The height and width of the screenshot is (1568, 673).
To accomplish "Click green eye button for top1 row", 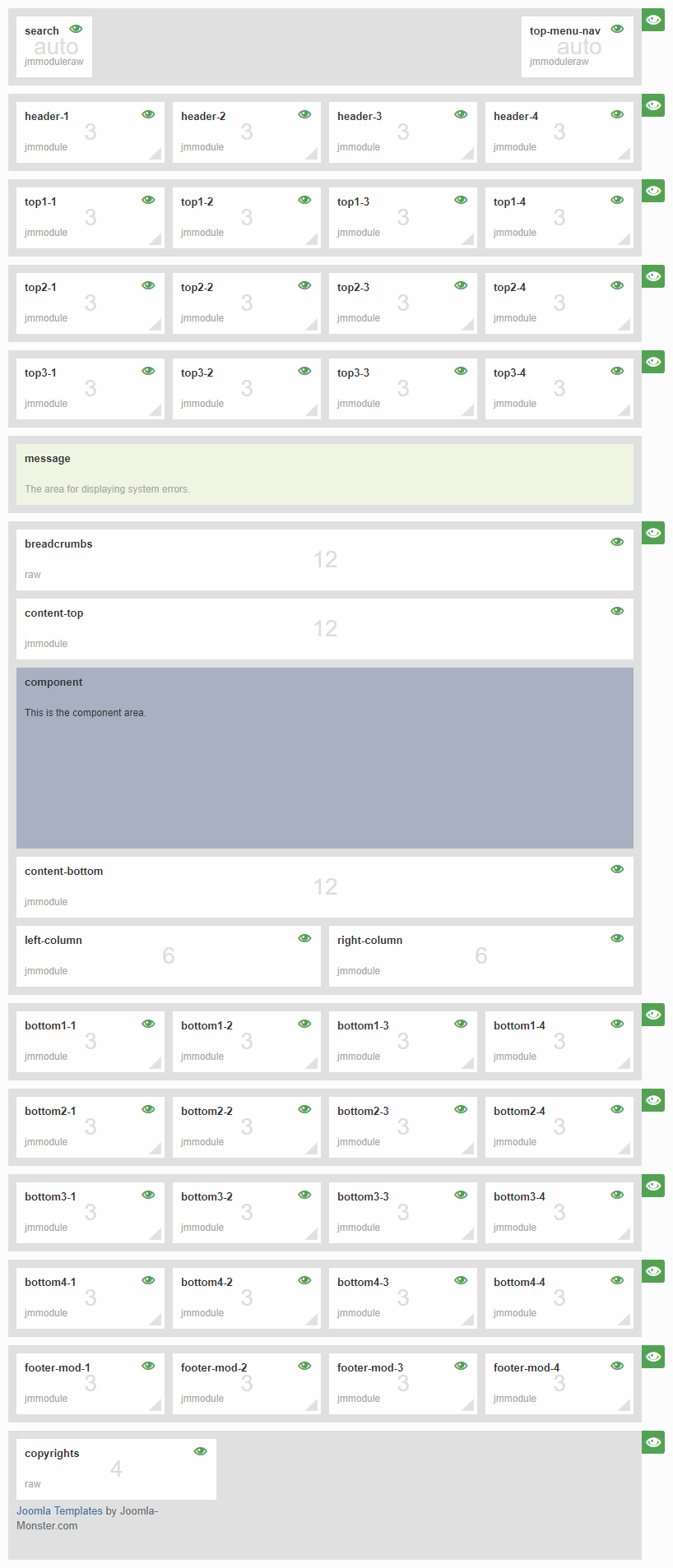I will [x=653, y=191].
